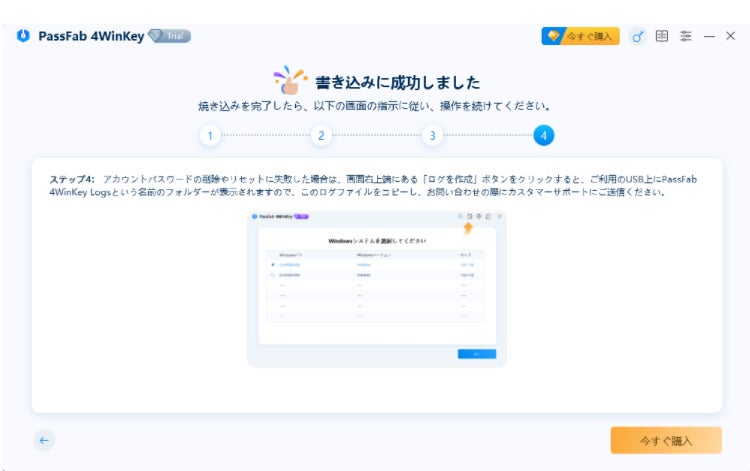Click the Windows system selection preview image
This screenshot has width=750, height=471.
pos(376,289)
